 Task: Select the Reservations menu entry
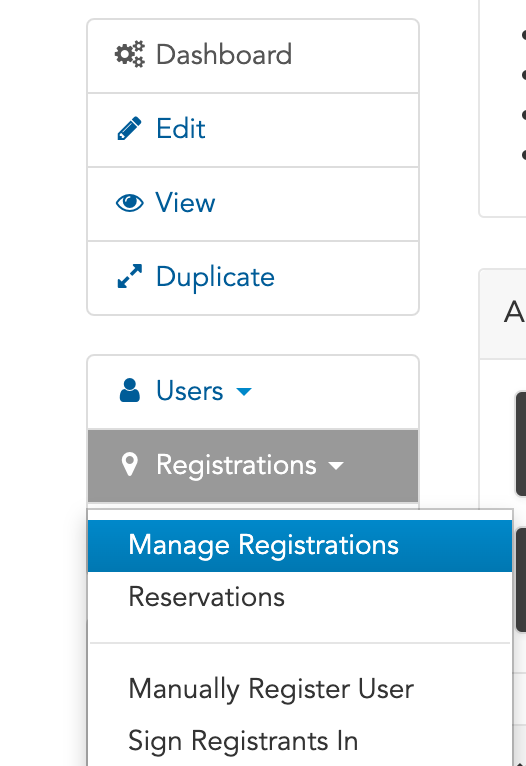[x=300, y=597]
